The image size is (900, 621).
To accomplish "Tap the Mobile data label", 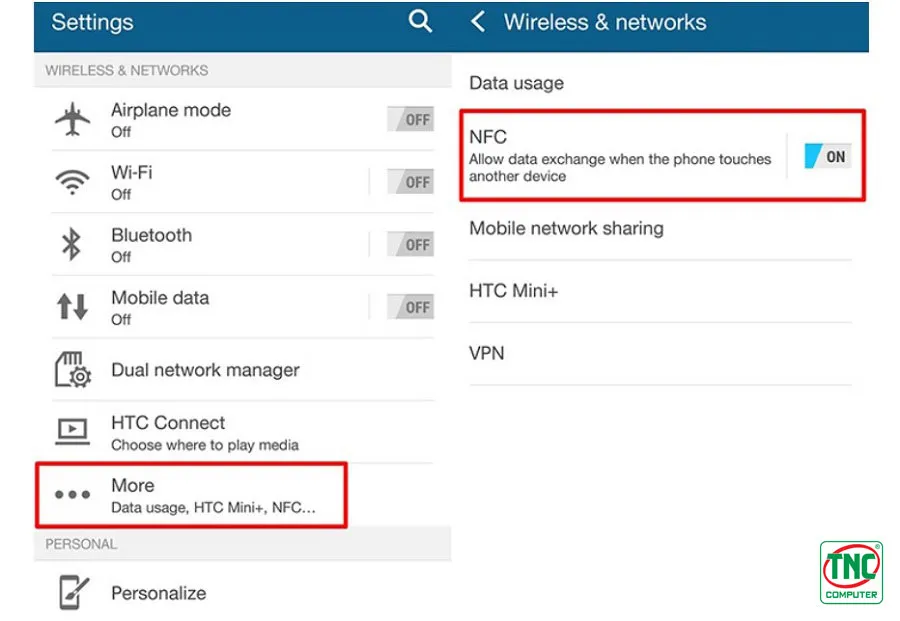I will click(160, 297).
